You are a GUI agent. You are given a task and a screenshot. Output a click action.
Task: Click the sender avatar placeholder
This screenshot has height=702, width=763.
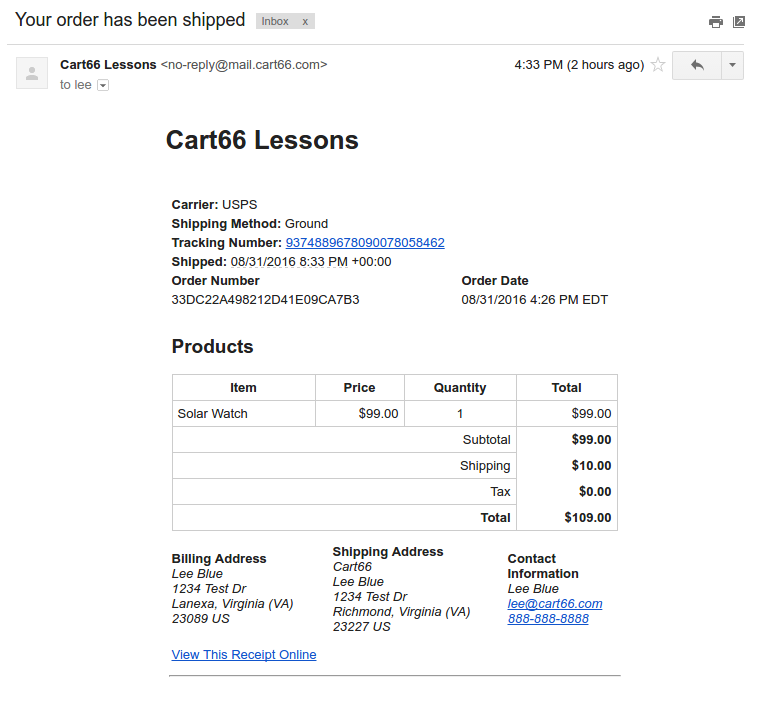click(32, 73)
